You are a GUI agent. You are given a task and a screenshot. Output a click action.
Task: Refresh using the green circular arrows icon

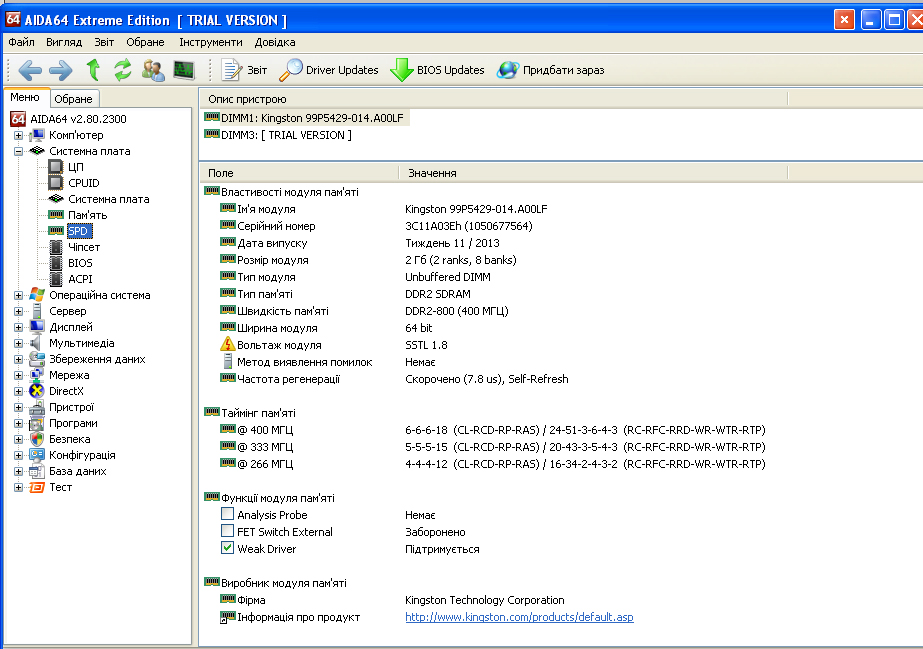pyautogui.click(x=122, y=70)
